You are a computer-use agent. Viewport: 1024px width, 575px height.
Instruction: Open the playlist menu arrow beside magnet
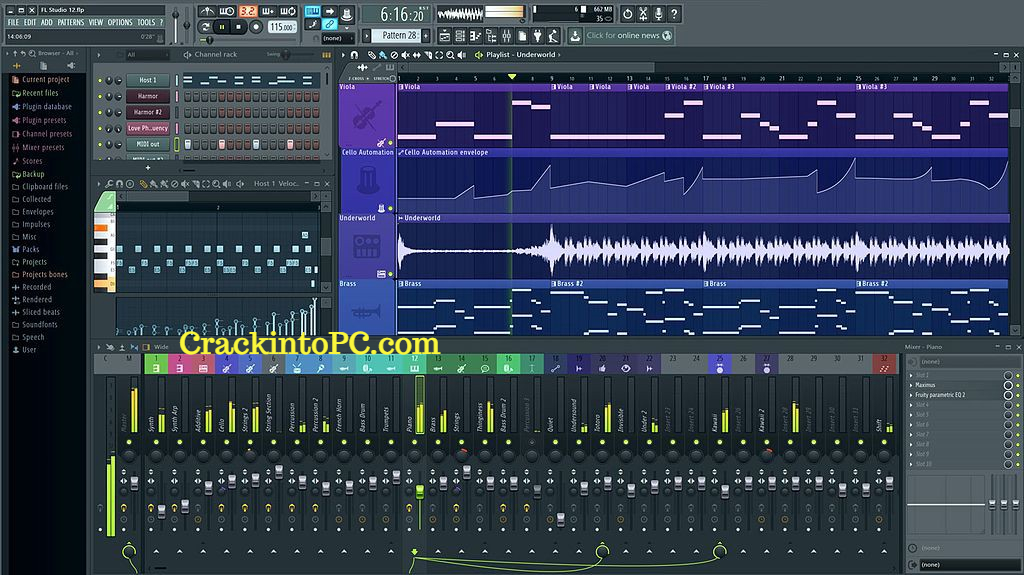tap(344, 55)
